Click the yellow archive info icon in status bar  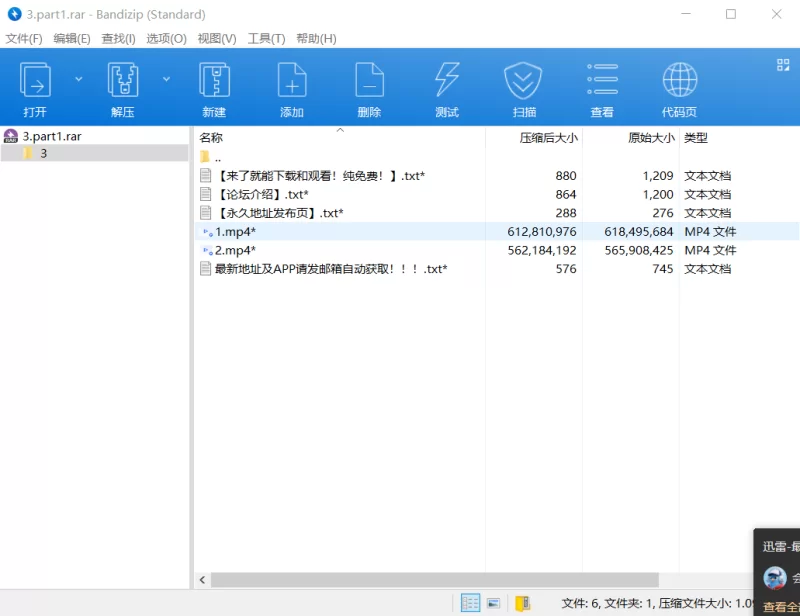point(522,603)
